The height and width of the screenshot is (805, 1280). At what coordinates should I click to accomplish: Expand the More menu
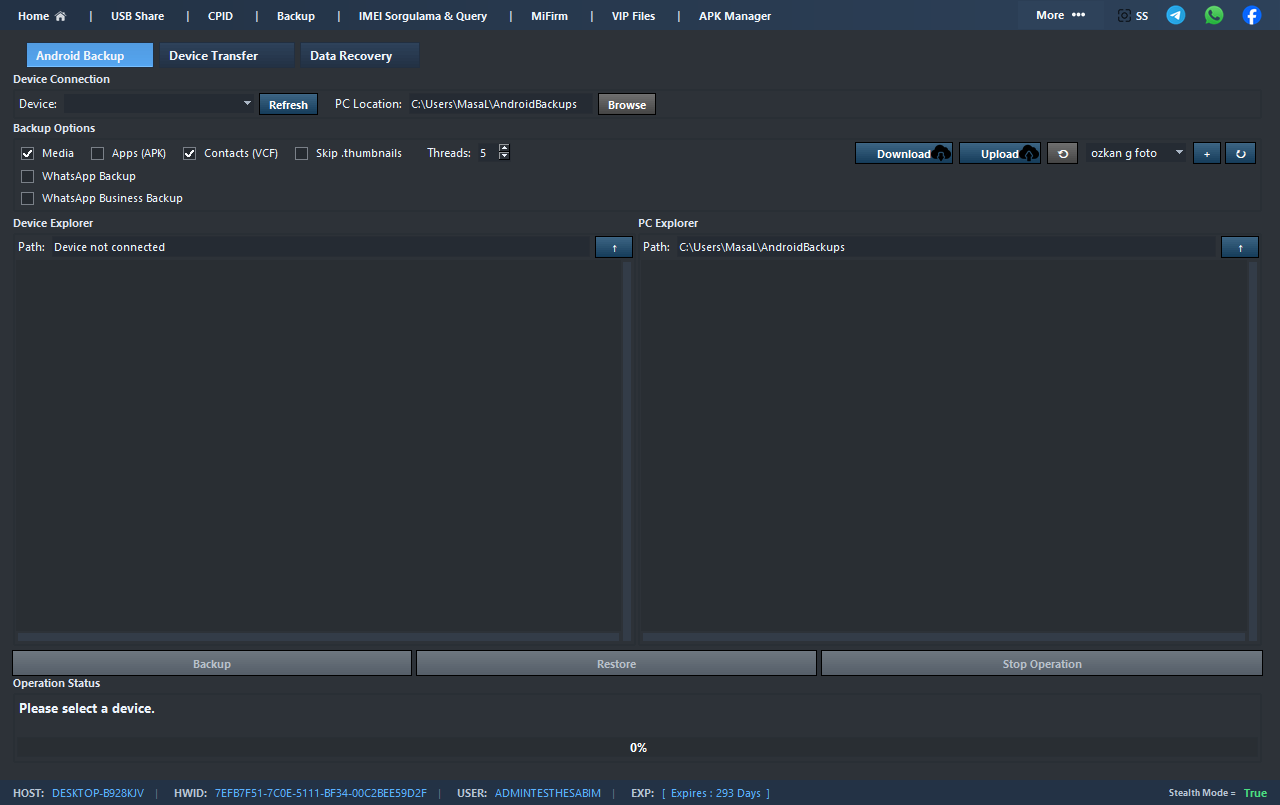pos(1060,15)
